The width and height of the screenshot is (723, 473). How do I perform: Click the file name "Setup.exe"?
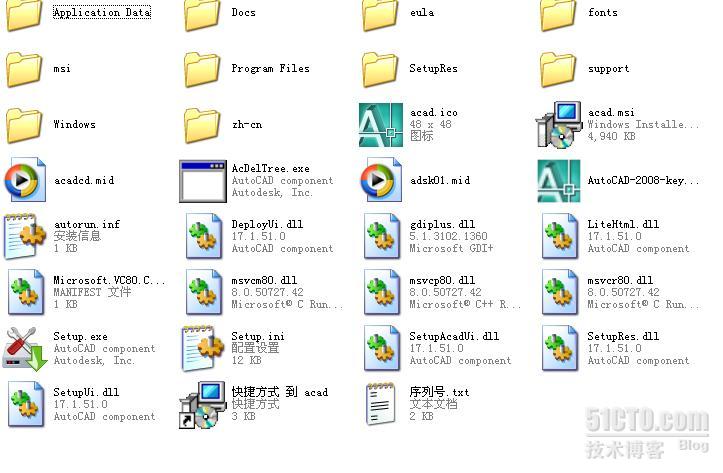click(80, 336)
